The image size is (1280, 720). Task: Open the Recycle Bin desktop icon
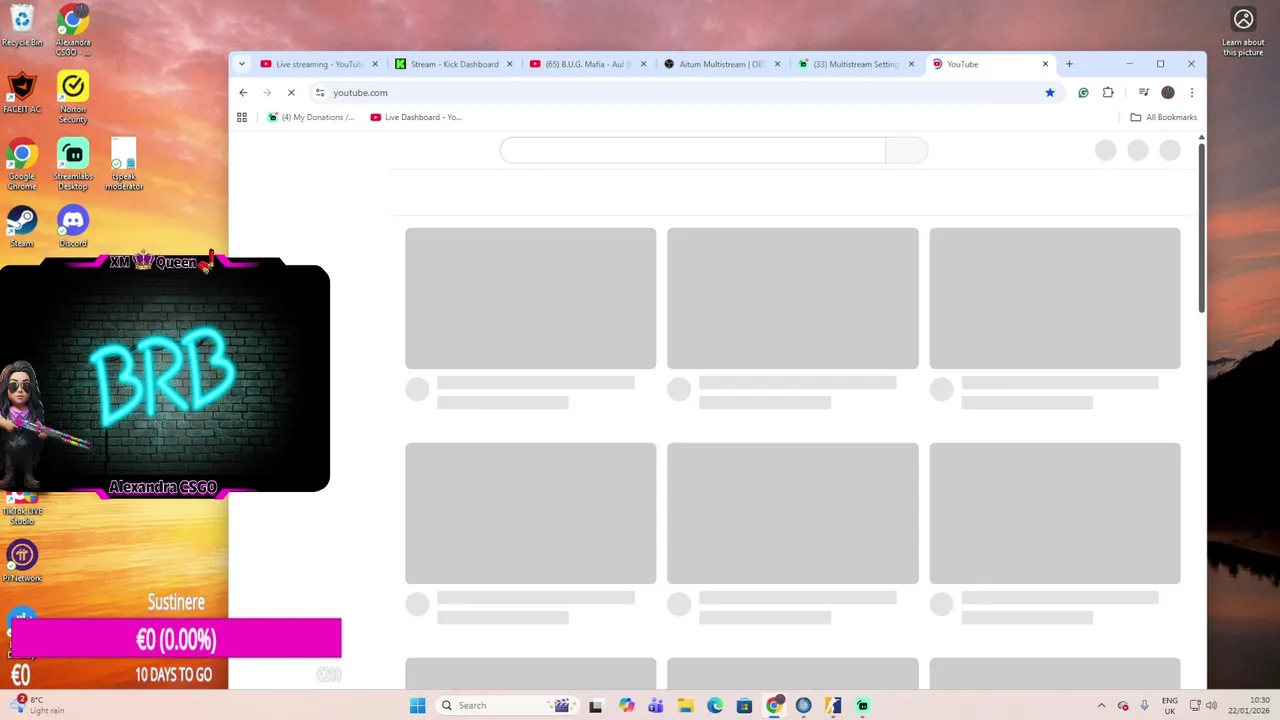click(22, 26)
